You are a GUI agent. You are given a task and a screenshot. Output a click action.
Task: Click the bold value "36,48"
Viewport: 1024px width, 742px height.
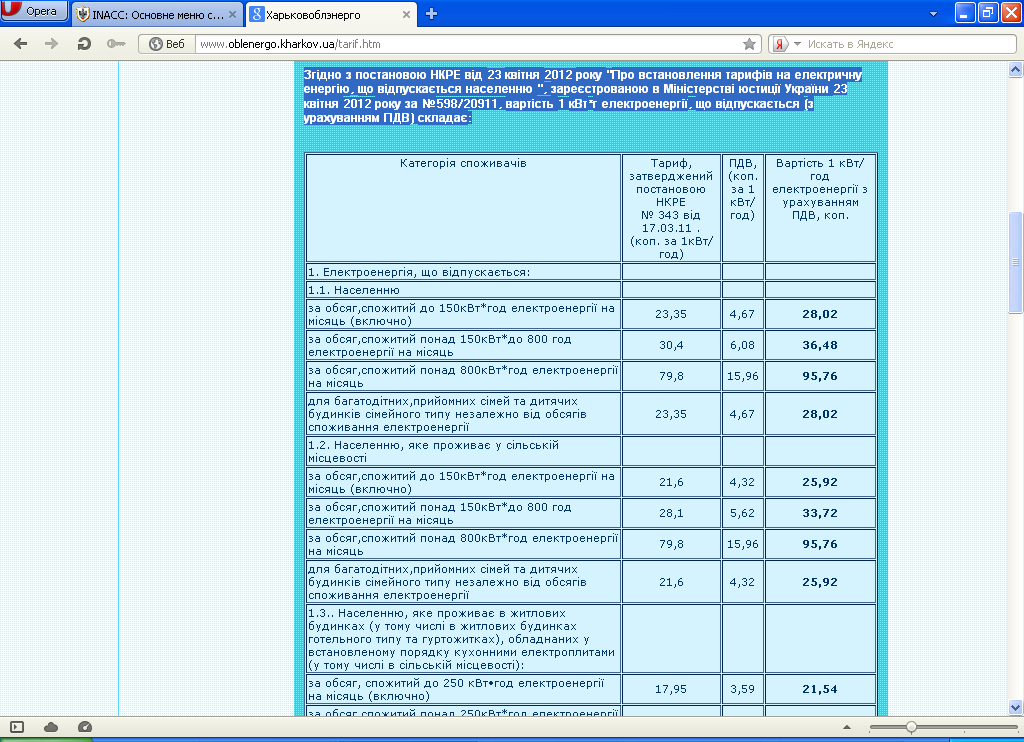click(820, 345)
